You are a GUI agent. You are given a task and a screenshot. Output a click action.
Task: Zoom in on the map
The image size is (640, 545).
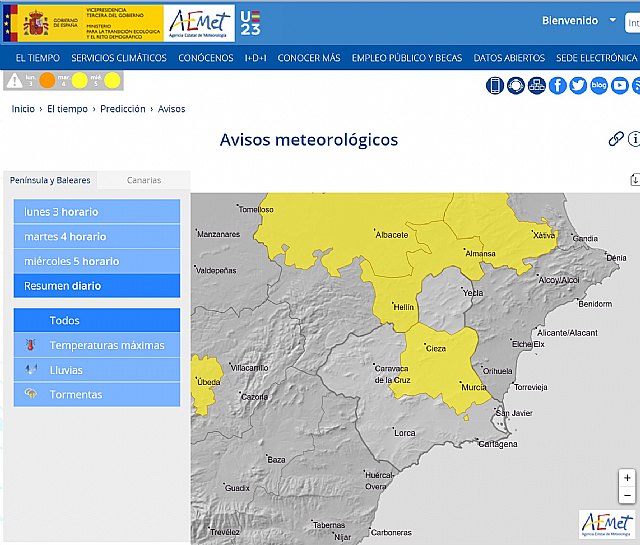click(627, 478)
